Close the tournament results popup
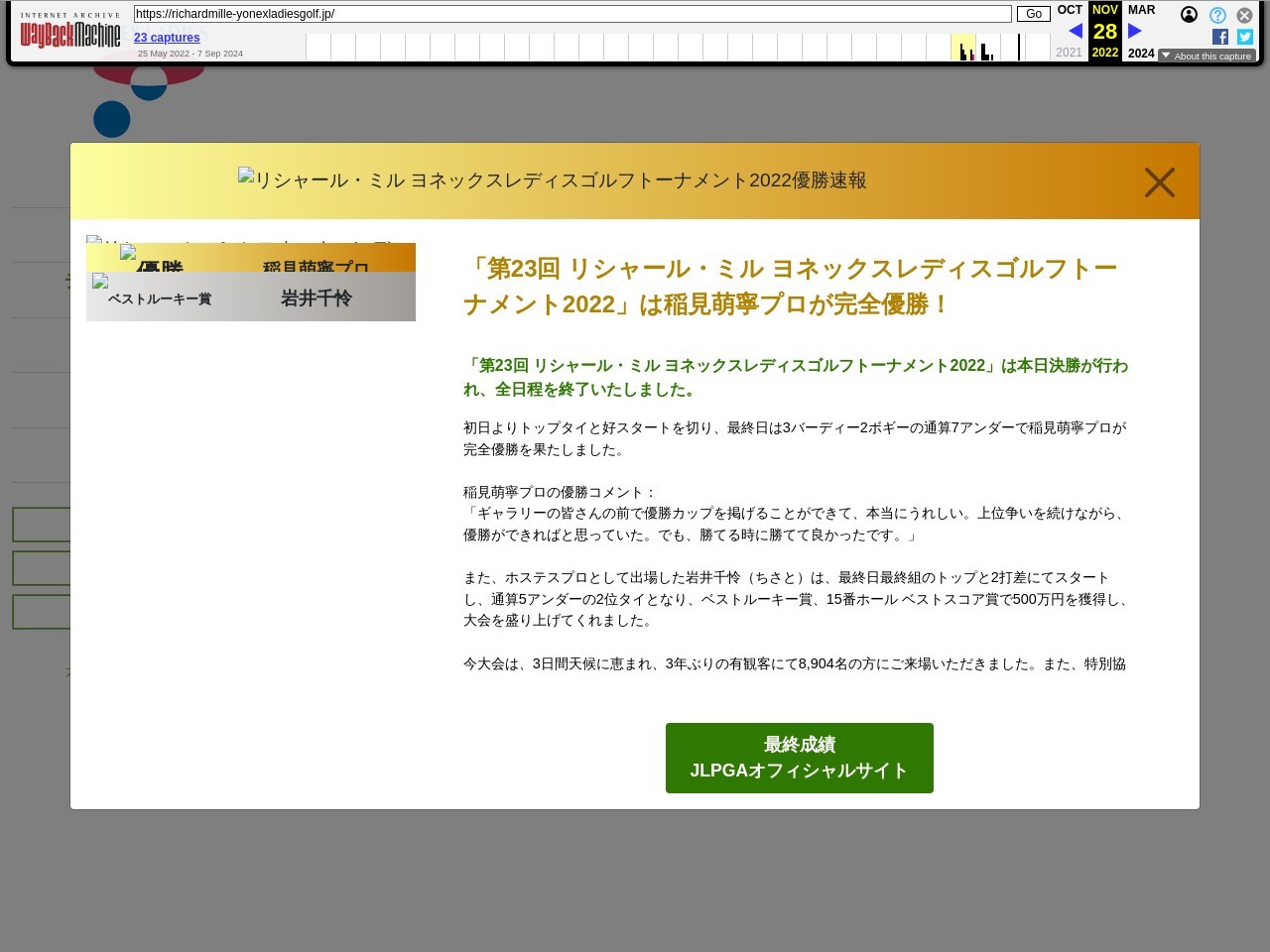 click(1159, 182)
